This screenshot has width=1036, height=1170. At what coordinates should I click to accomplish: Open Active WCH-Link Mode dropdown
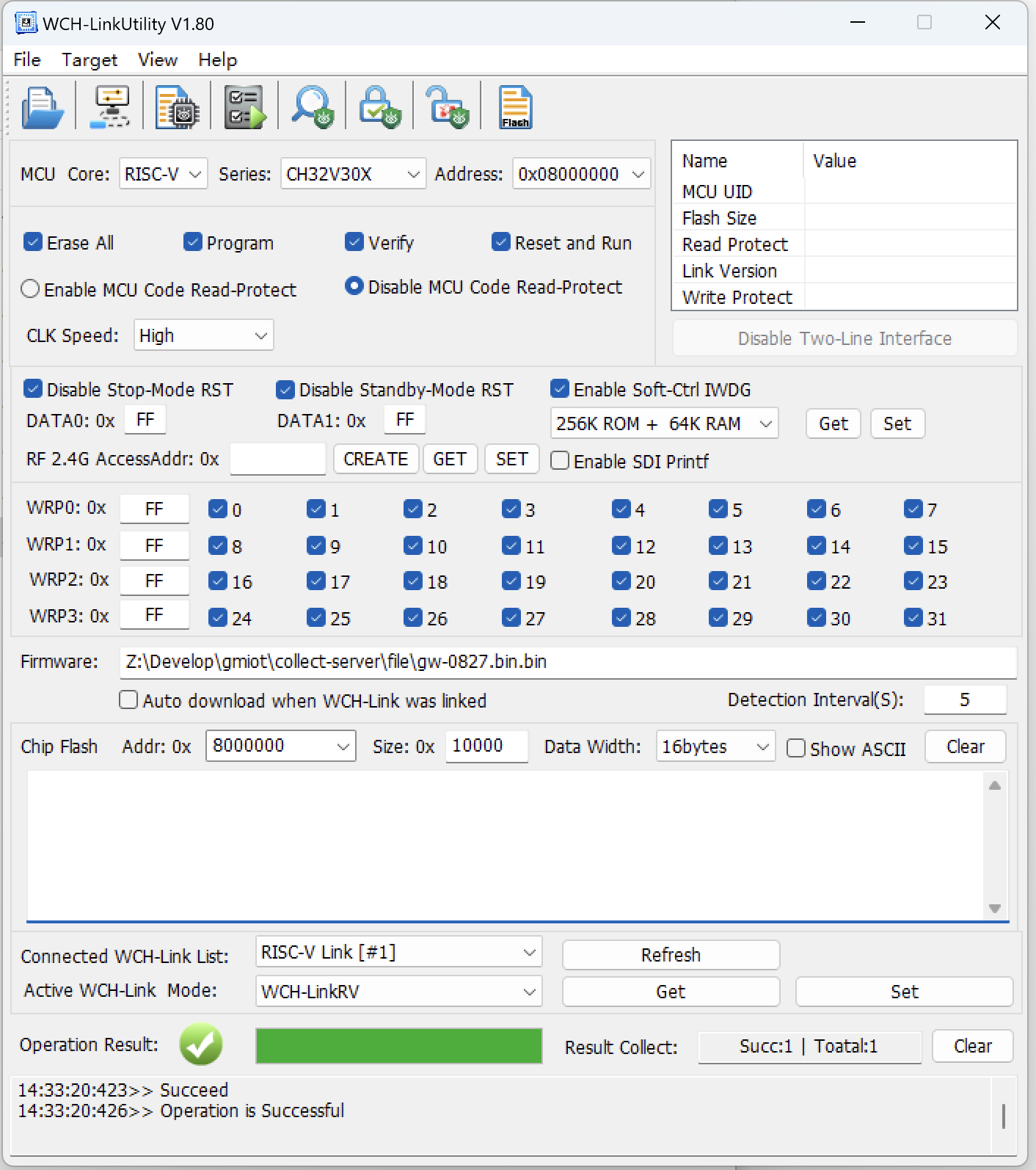coord(398,992)
